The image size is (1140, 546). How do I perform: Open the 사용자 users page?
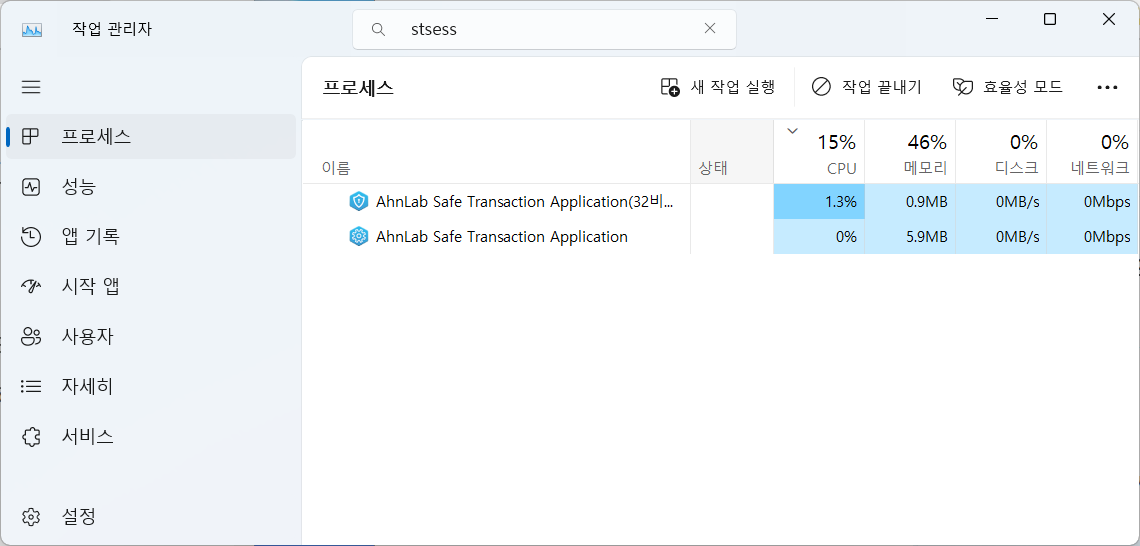151,337
